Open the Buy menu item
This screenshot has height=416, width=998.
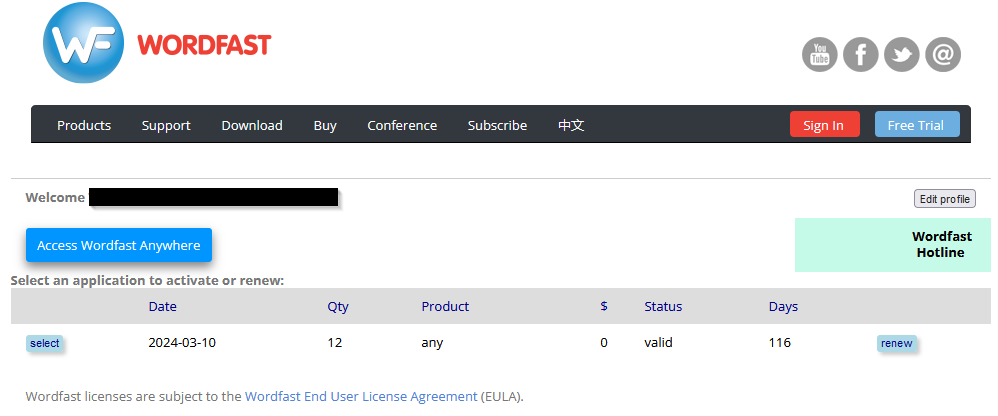325,125
